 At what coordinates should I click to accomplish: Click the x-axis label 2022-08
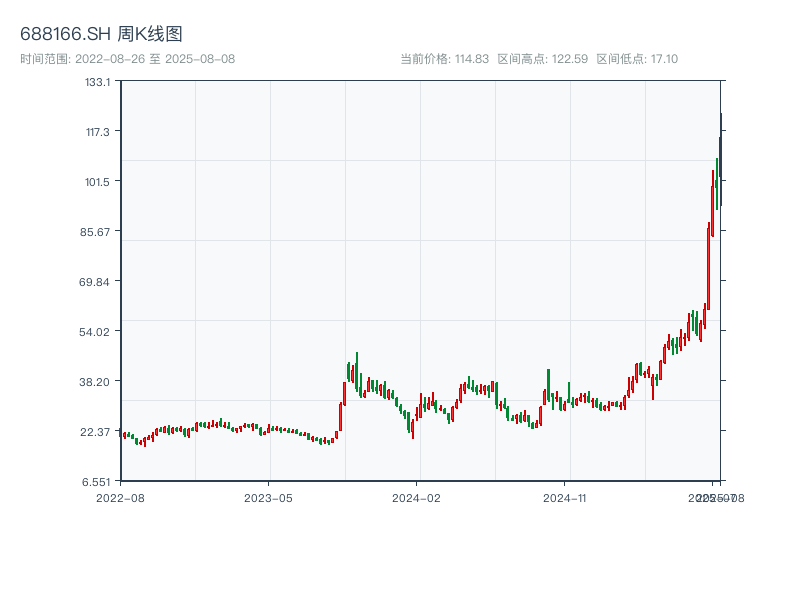[x=120, y=498]
